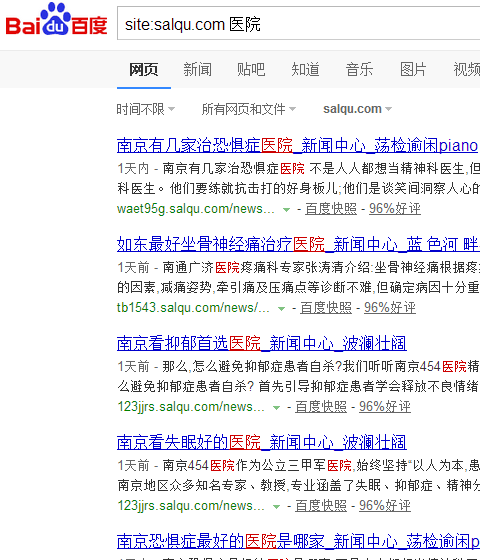Switch to the 图片 tab

coord(413,69)
